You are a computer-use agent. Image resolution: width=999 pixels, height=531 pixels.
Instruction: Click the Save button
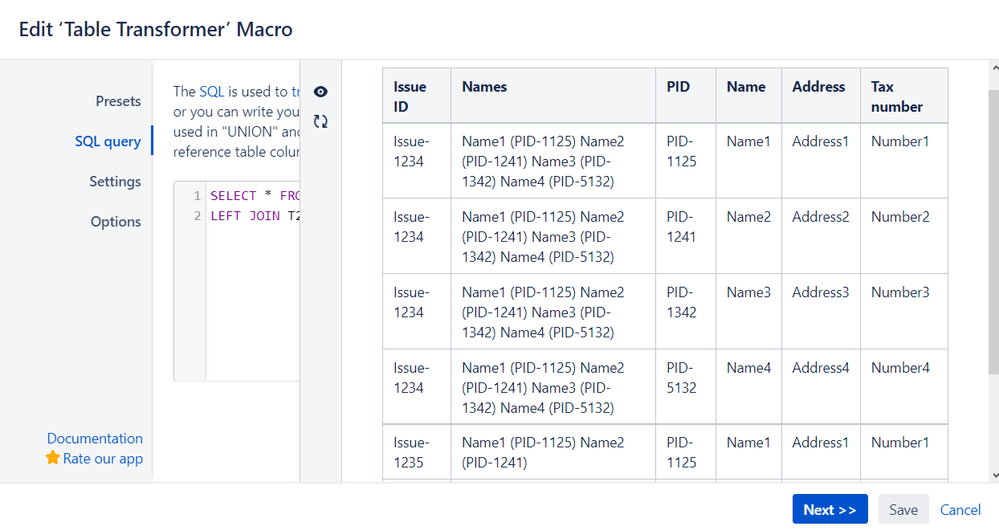click(903, 509)
